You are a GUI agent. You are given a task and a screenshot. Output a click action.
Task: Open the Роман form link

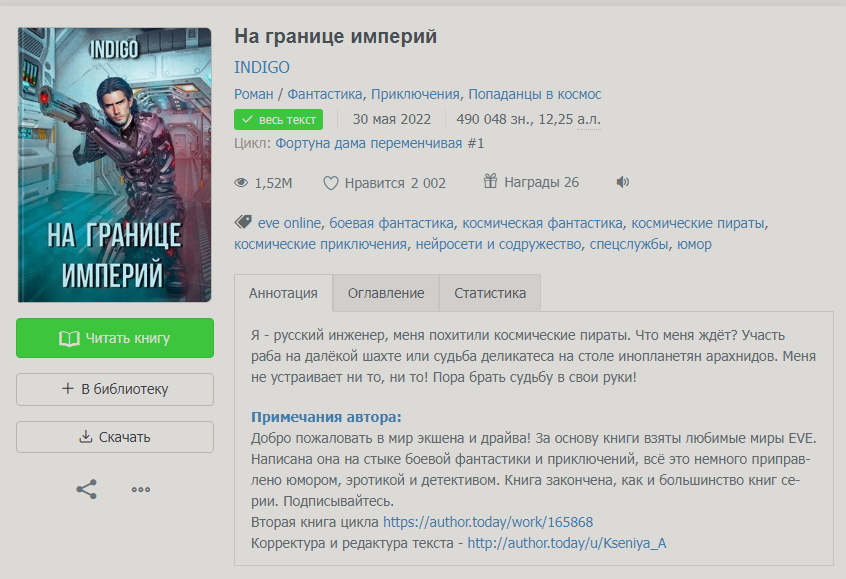254,94
